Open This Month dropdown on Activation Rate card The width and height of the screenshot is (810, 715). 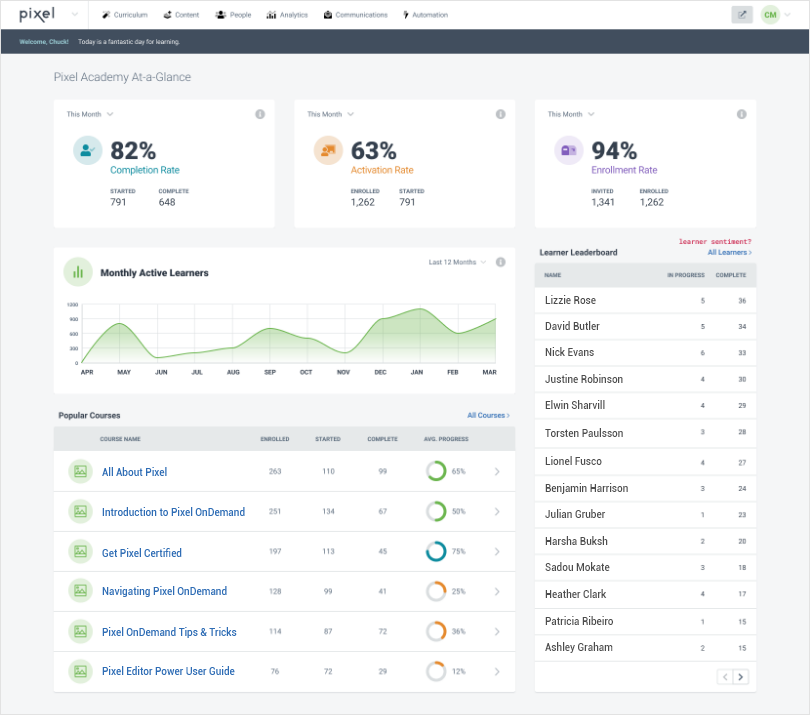point(331,114)
